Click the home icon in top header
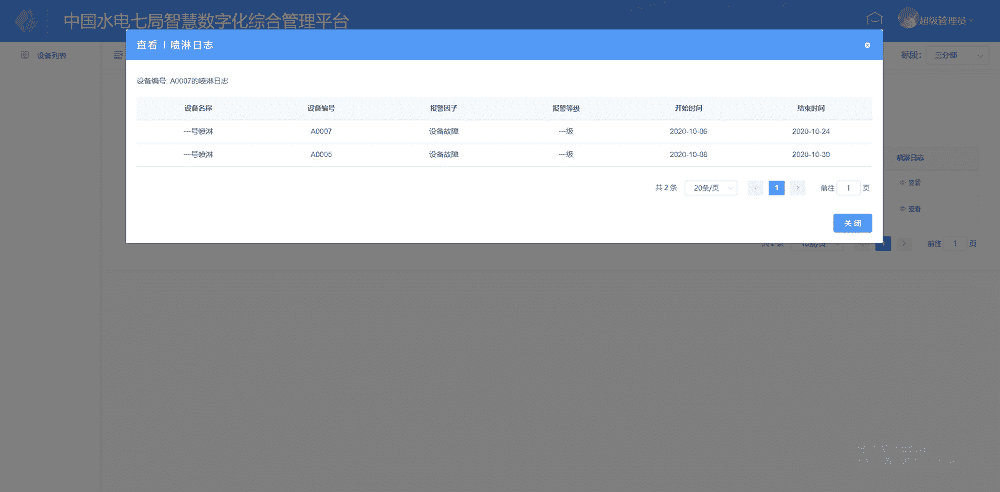This screenshot has height=492, width=1000. (x=874, y=20)
